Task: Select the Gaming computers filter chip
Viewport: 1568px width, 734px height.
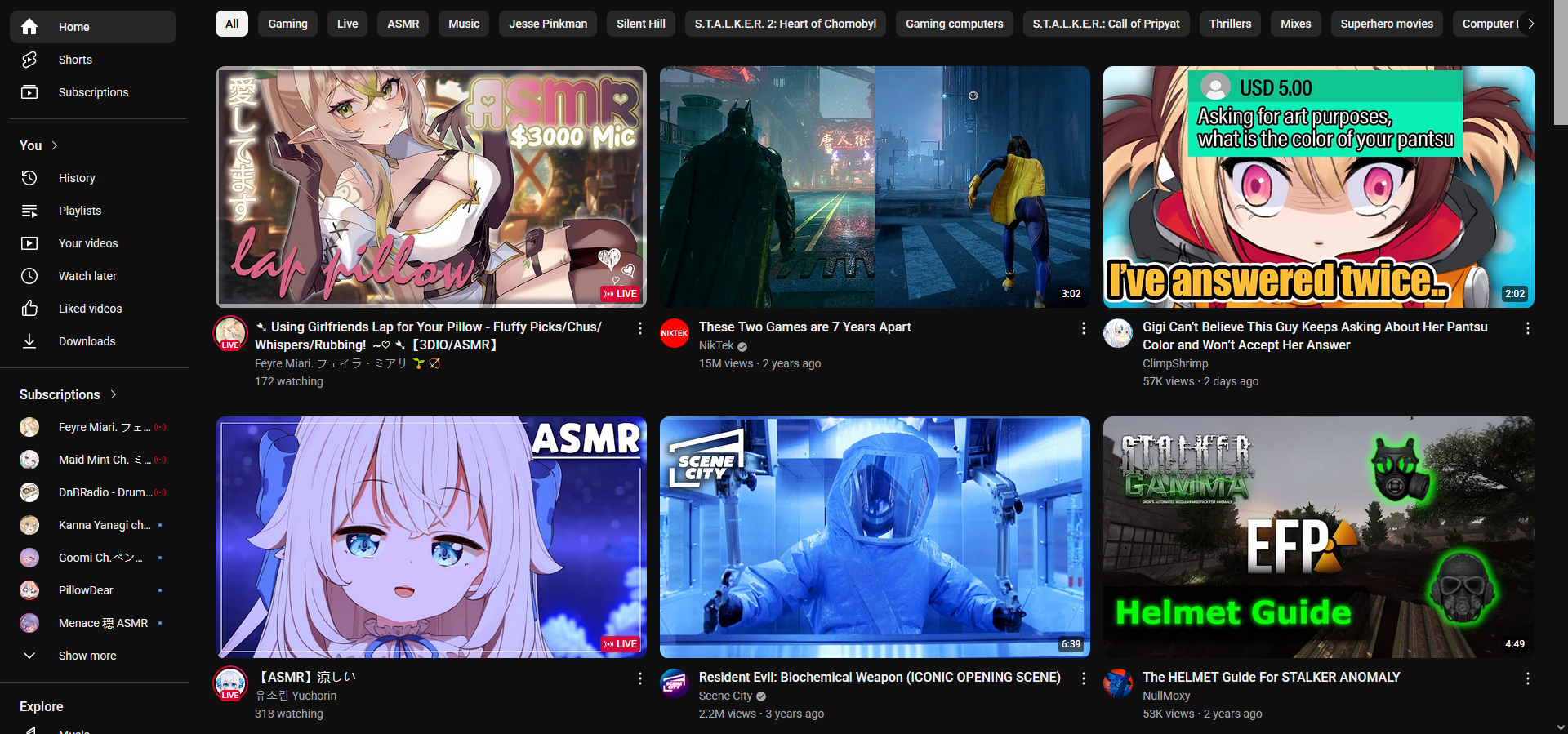Action: pyautogui.click(x=955, y=24)
